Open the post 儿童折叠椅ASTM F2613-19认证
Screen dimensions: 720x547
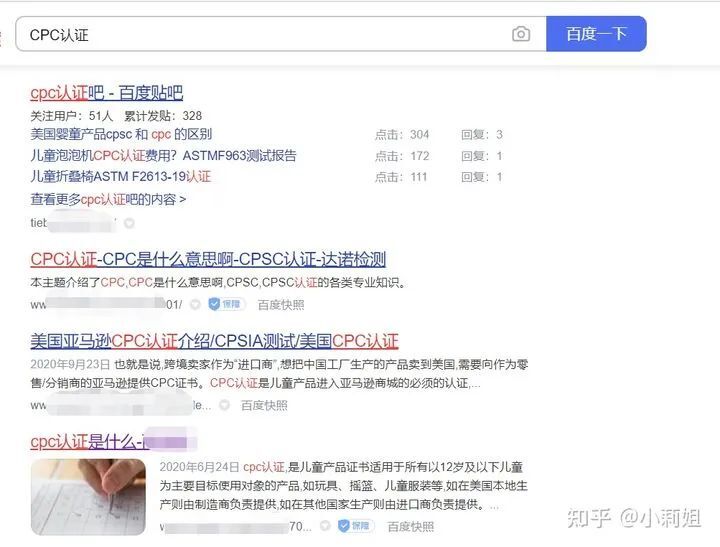[120, 177]
